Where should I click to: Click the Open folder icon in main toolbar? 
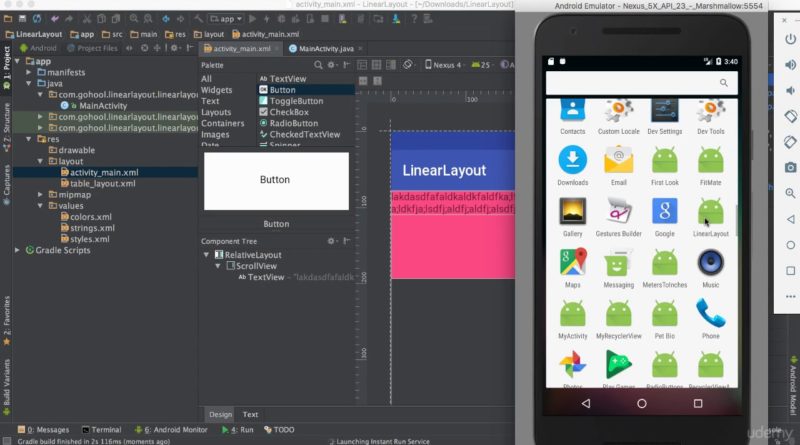pos(8,19)
